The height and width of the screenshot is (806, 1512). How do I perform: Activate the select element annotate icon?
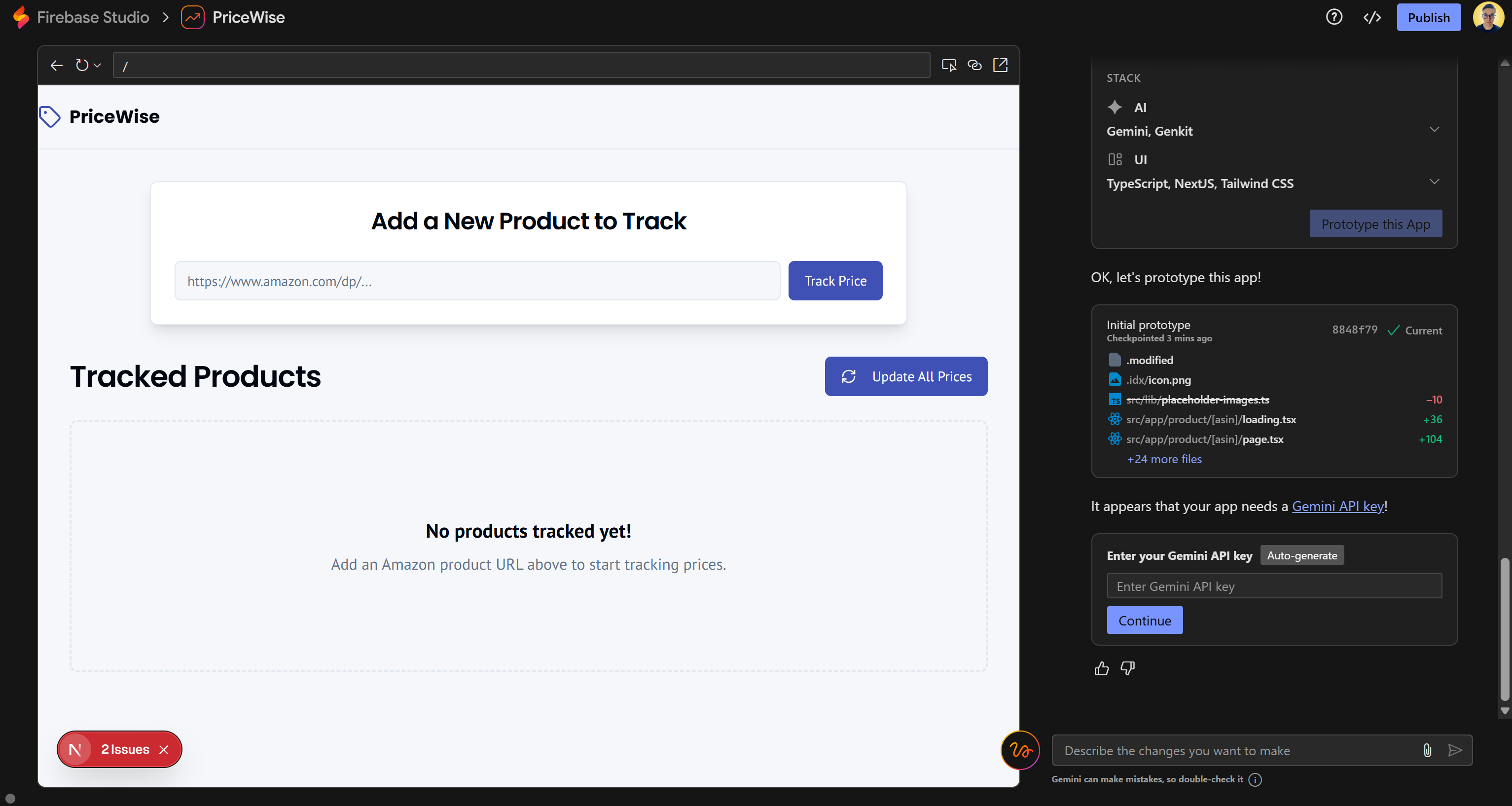point(948,65)
